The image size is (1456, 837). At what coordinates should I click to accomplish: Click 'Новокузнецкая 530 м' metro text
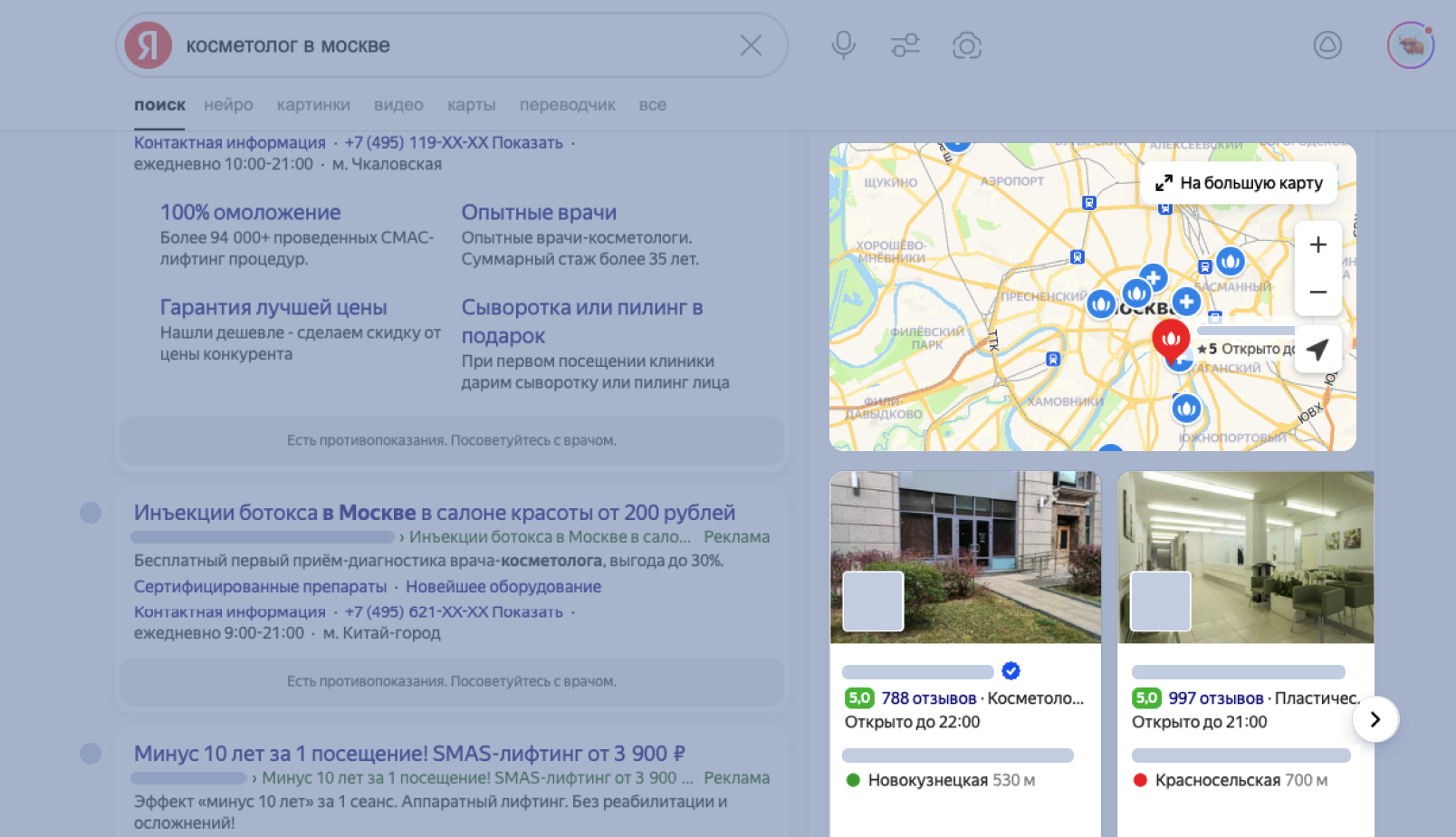click(x=951, y=780)
